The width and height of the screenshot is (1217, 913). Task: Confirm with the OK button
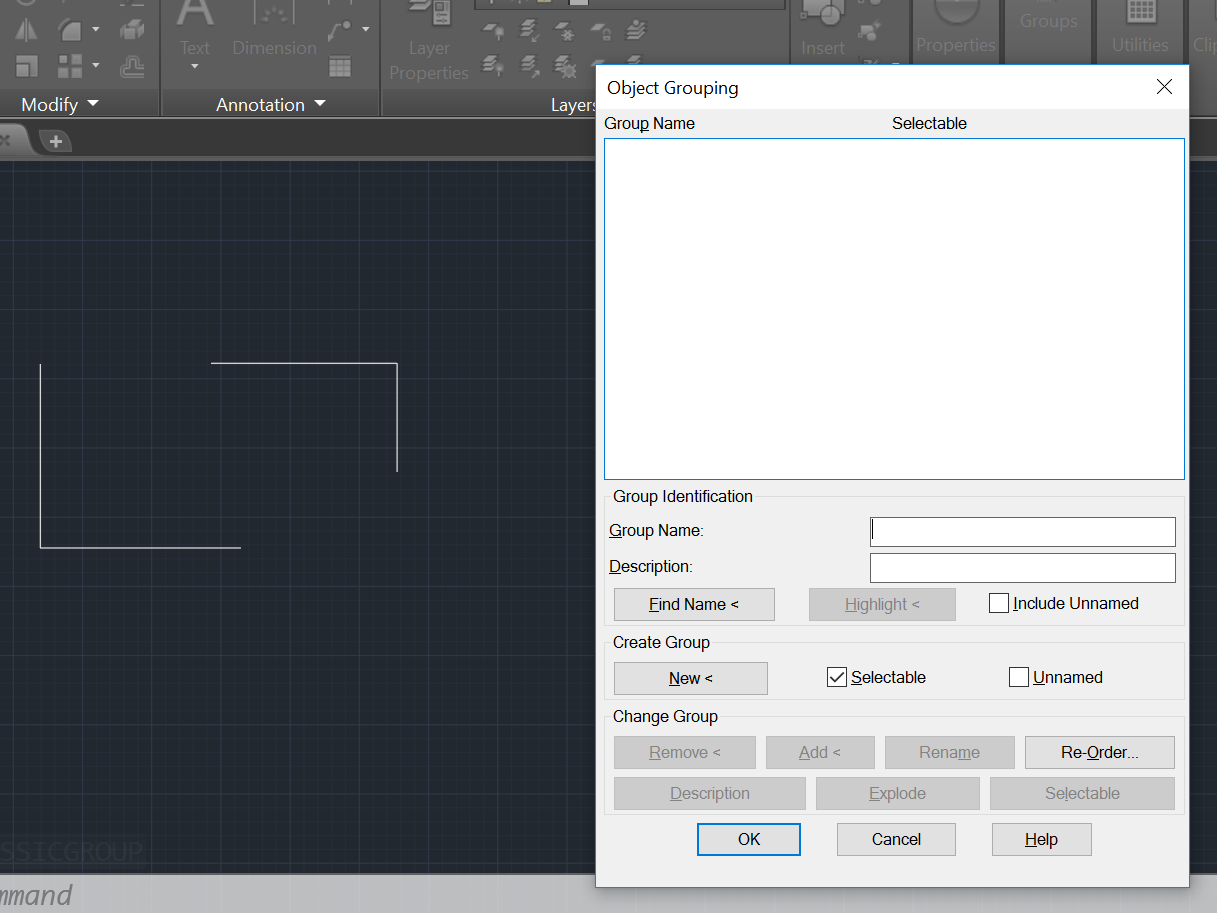pyautogui.click(x=749, y=839)
